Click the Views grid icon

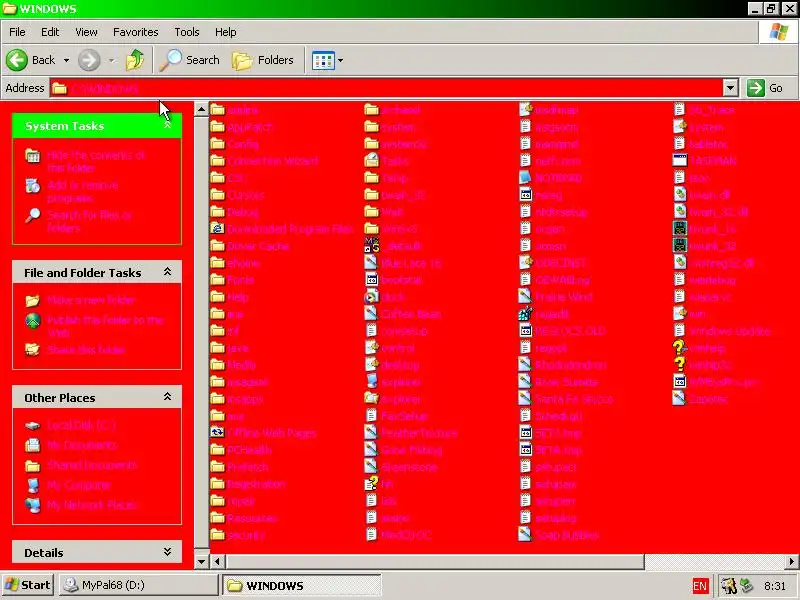(x=323, y=60)
